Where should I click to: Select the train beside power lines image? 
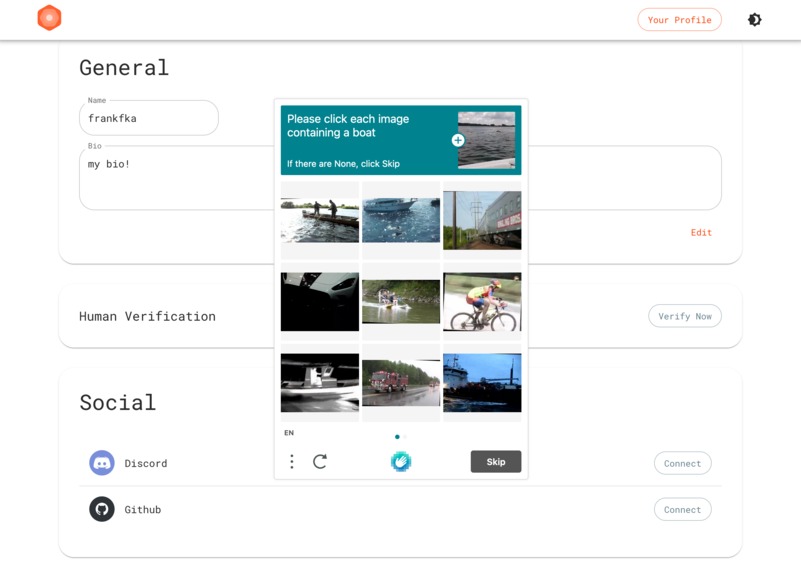[x=482, y=220]
